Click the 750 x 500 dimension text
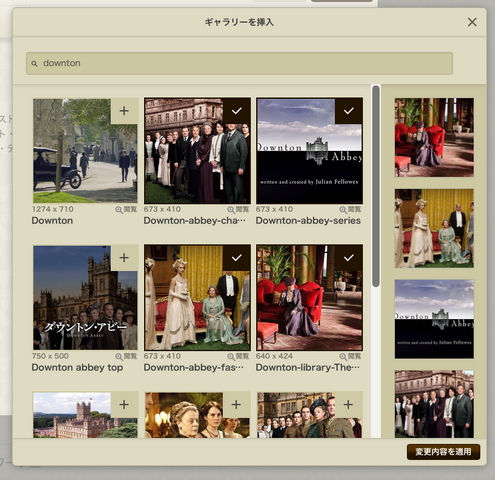495x480 pixels. point(50,356)
